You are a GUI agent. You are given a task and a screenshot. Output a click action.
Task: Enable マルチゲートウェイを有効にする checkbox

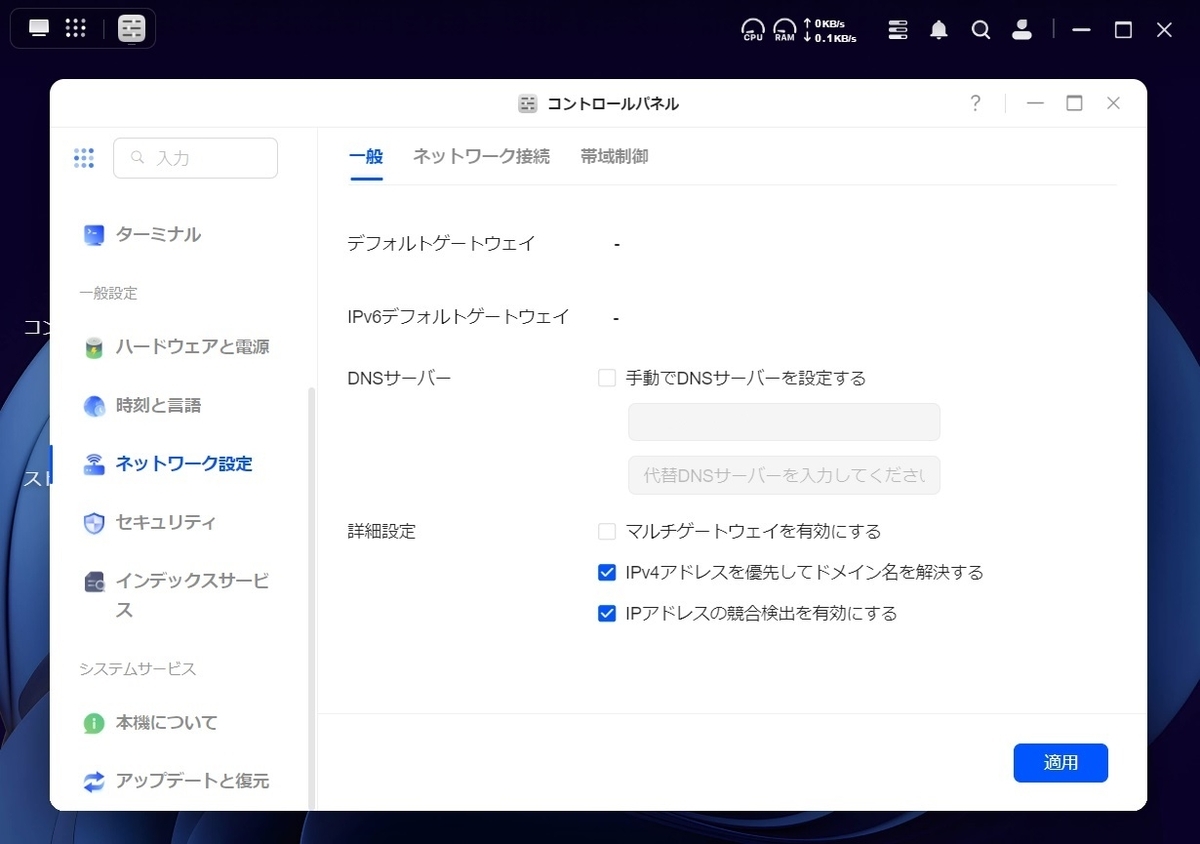[x=606, y=531]
